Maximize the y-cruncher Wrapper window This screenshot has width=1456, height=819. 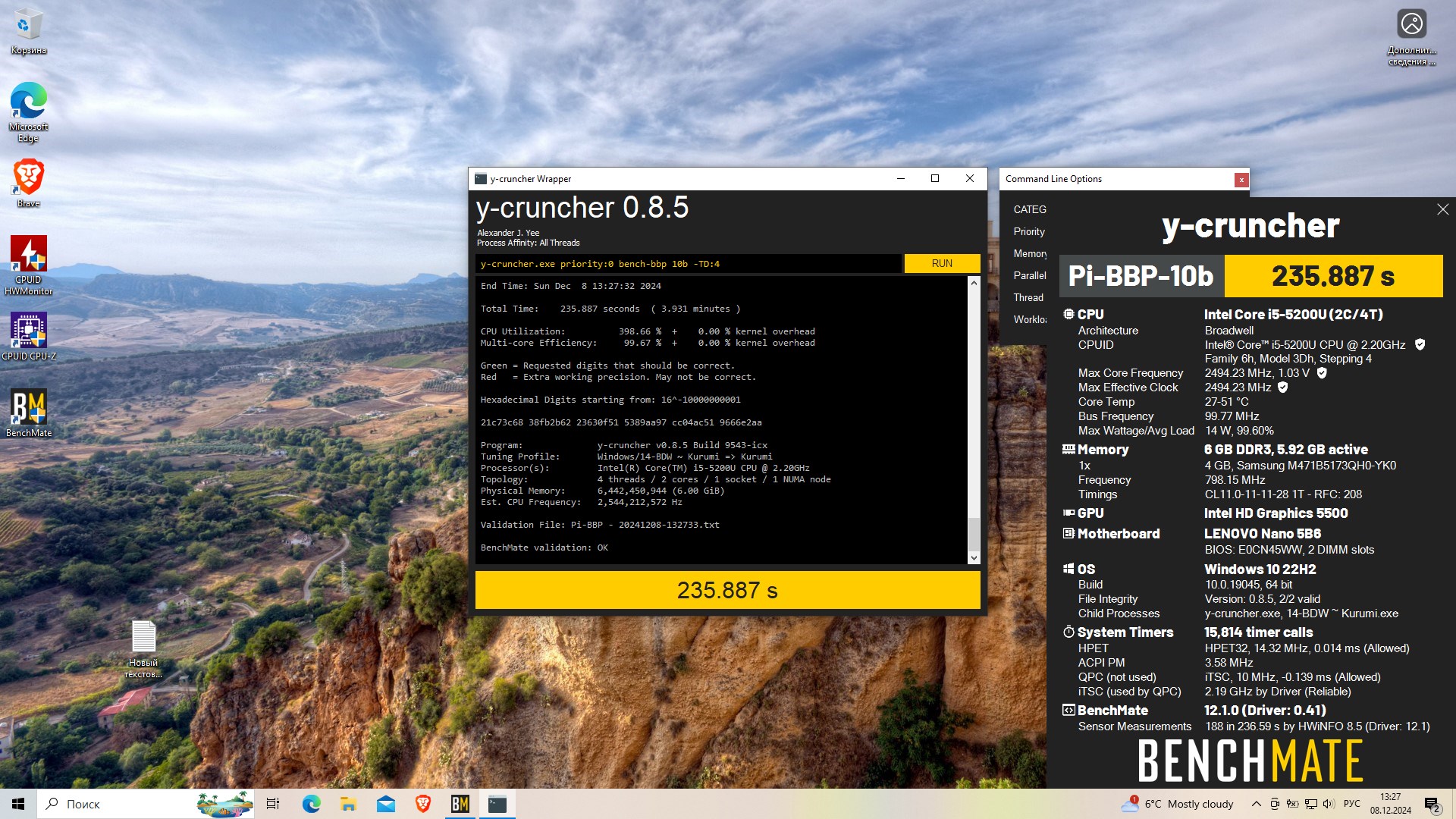pos(935,179)
